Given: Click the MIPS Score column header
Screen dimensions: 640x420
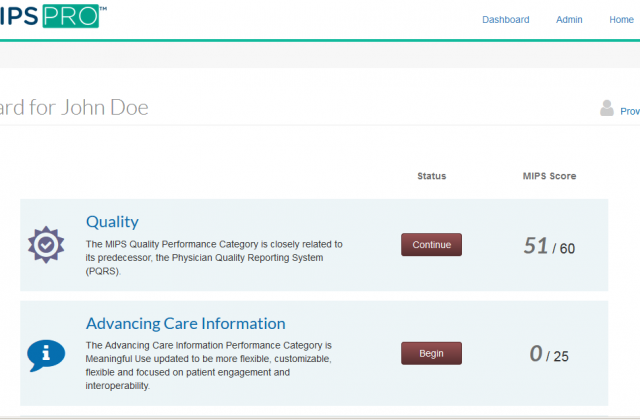Looking at the screenshot, I should pyautogui.click(x=549, y=176).
